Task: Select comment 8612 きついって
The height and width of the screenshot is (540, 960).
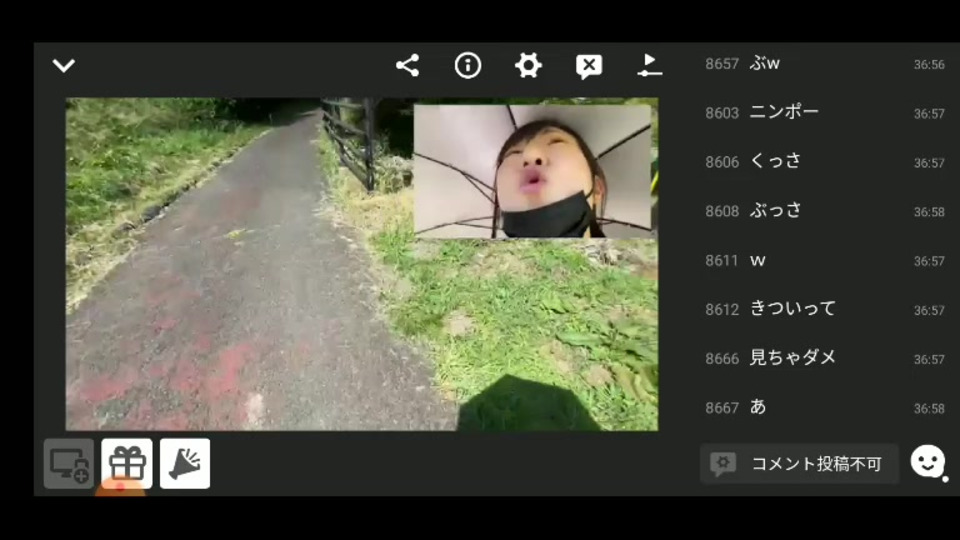Action: tap(824, 309)
